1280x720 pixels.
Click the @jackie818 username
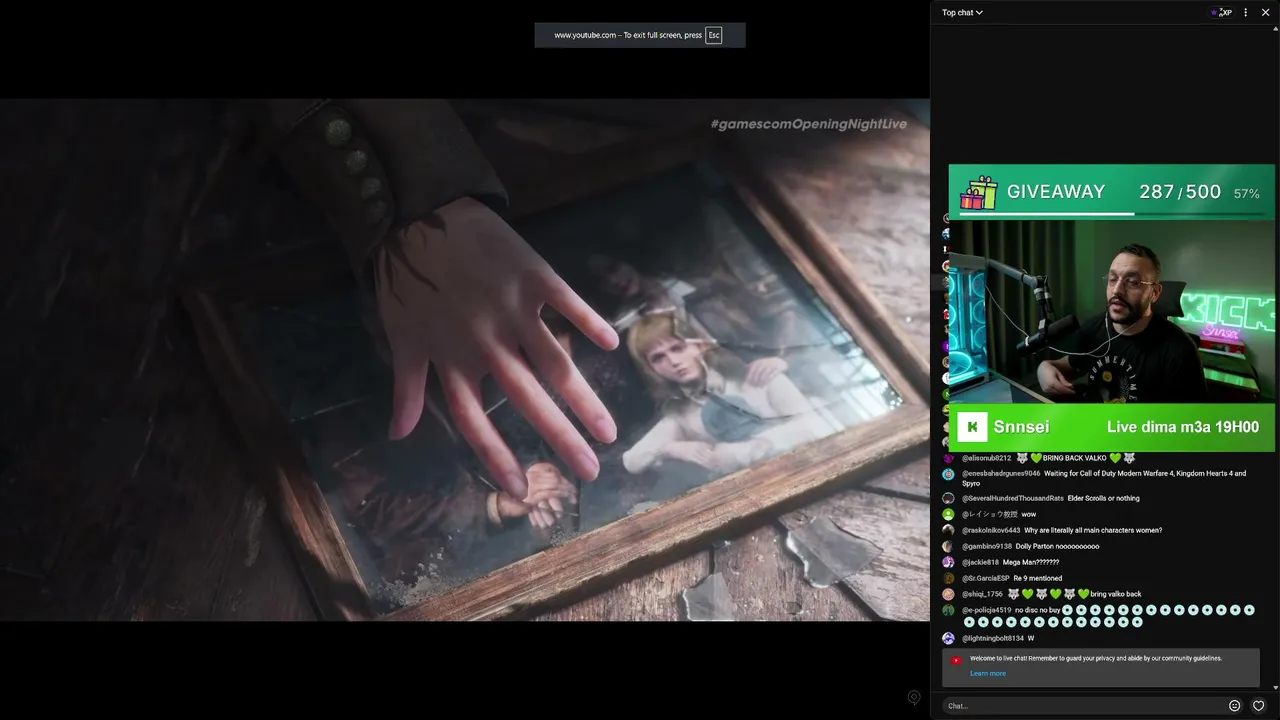[x=980, y=562]
